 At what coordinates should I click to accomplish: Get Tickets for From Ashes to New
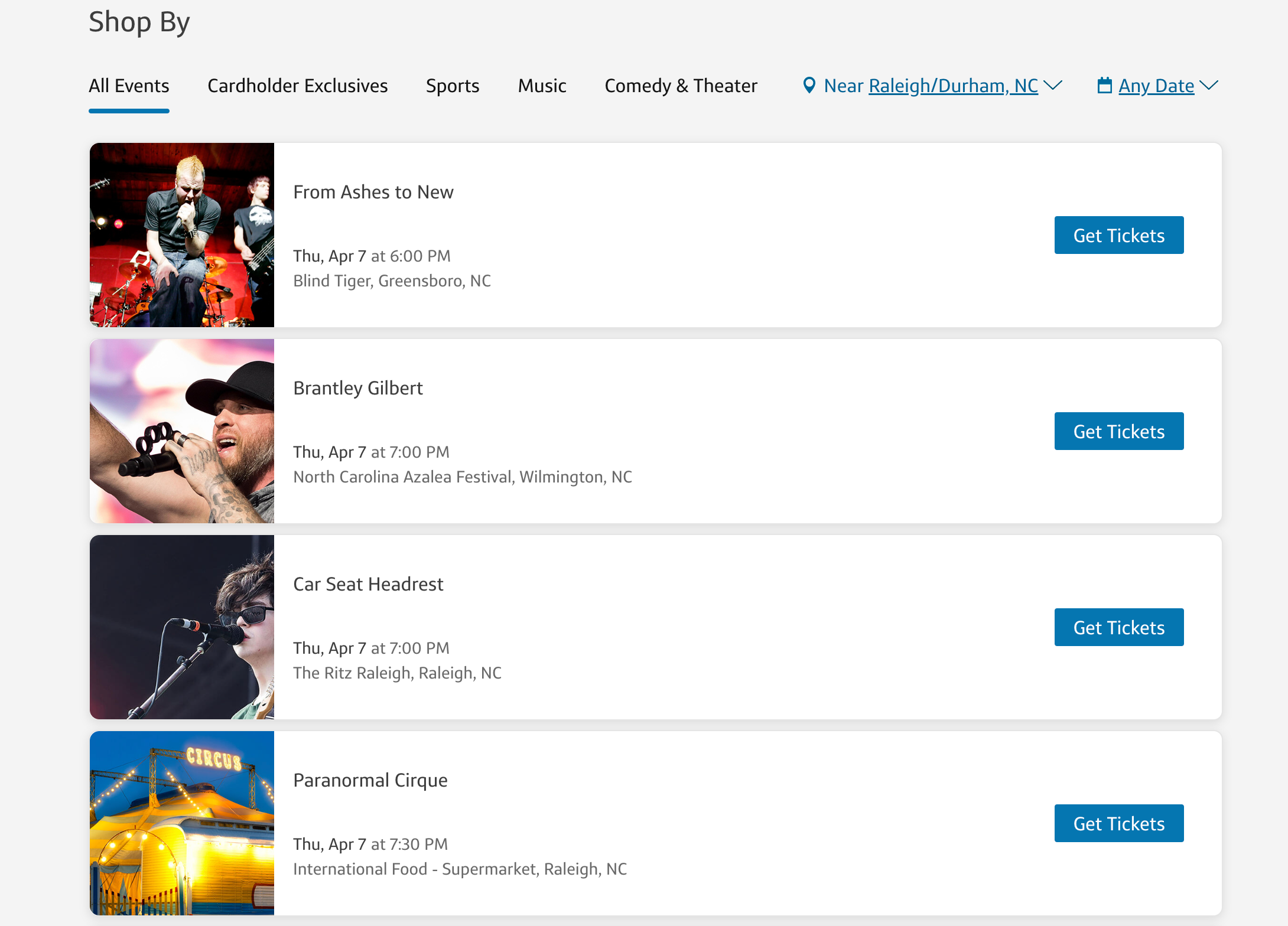[1118, 235]
